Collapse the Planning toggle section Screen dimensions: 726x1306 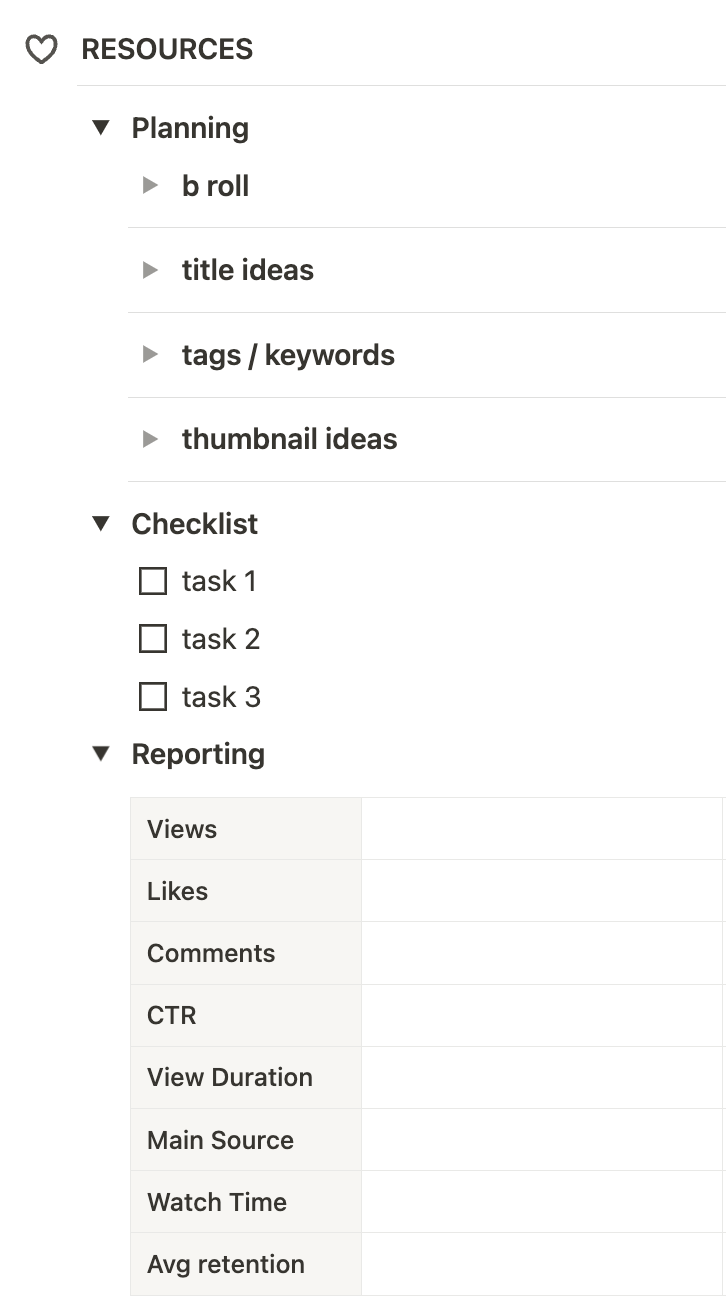coord(101,128)
